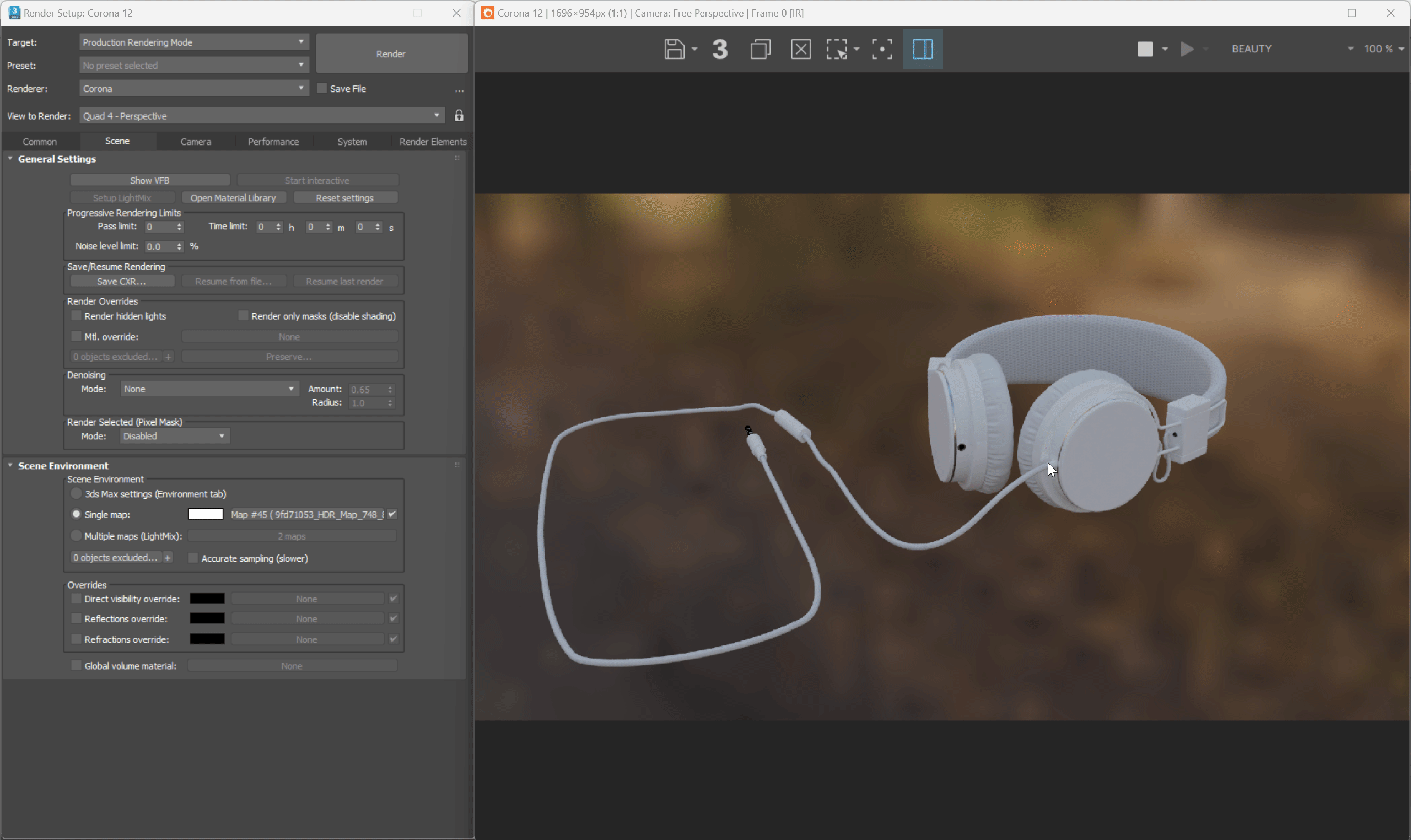Click the white Single map color swatch

pos(206,514)
